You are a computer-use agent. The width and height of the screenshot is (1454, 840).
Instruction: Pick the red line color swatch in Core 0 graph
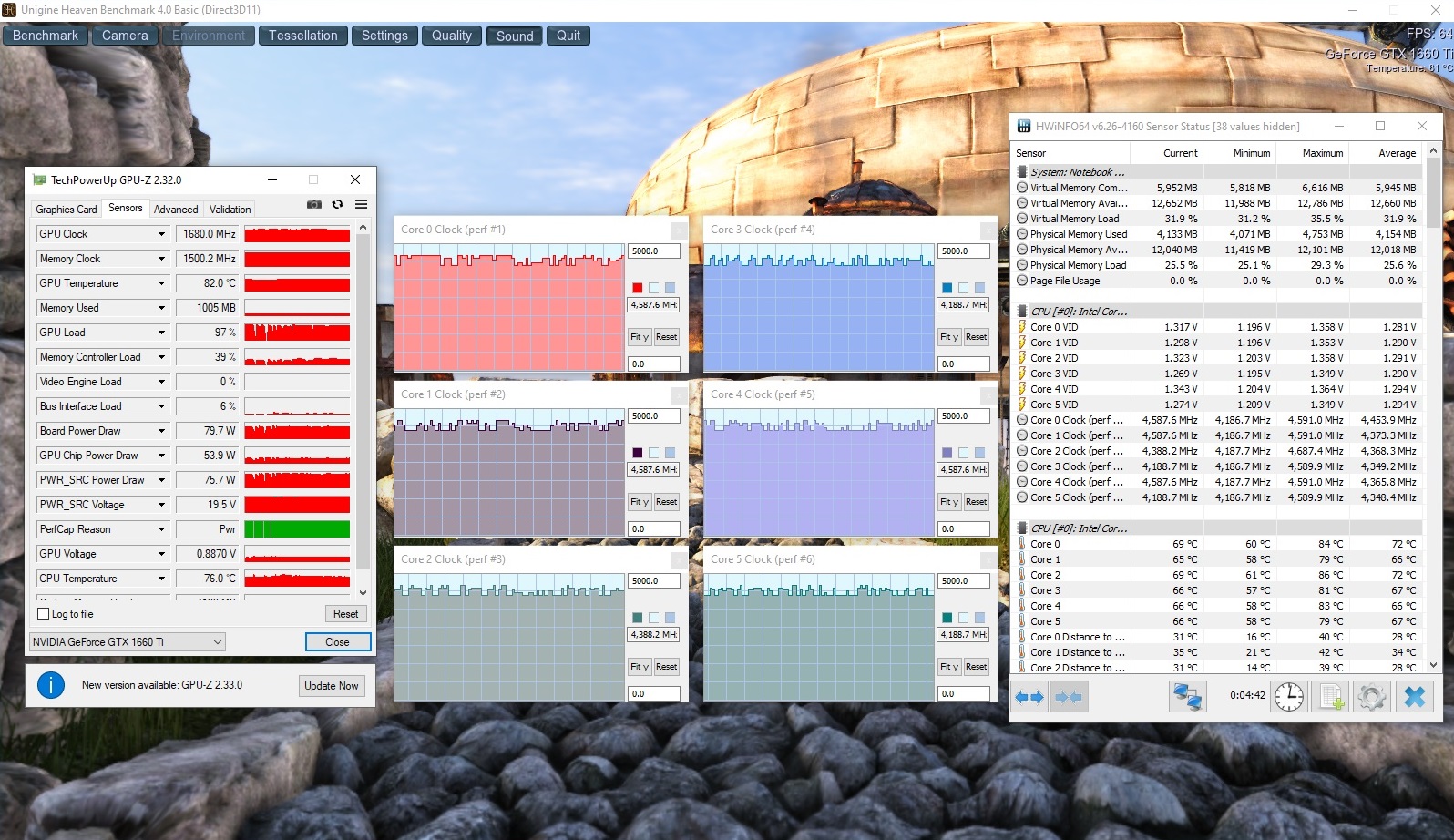[x=638, y=288]
